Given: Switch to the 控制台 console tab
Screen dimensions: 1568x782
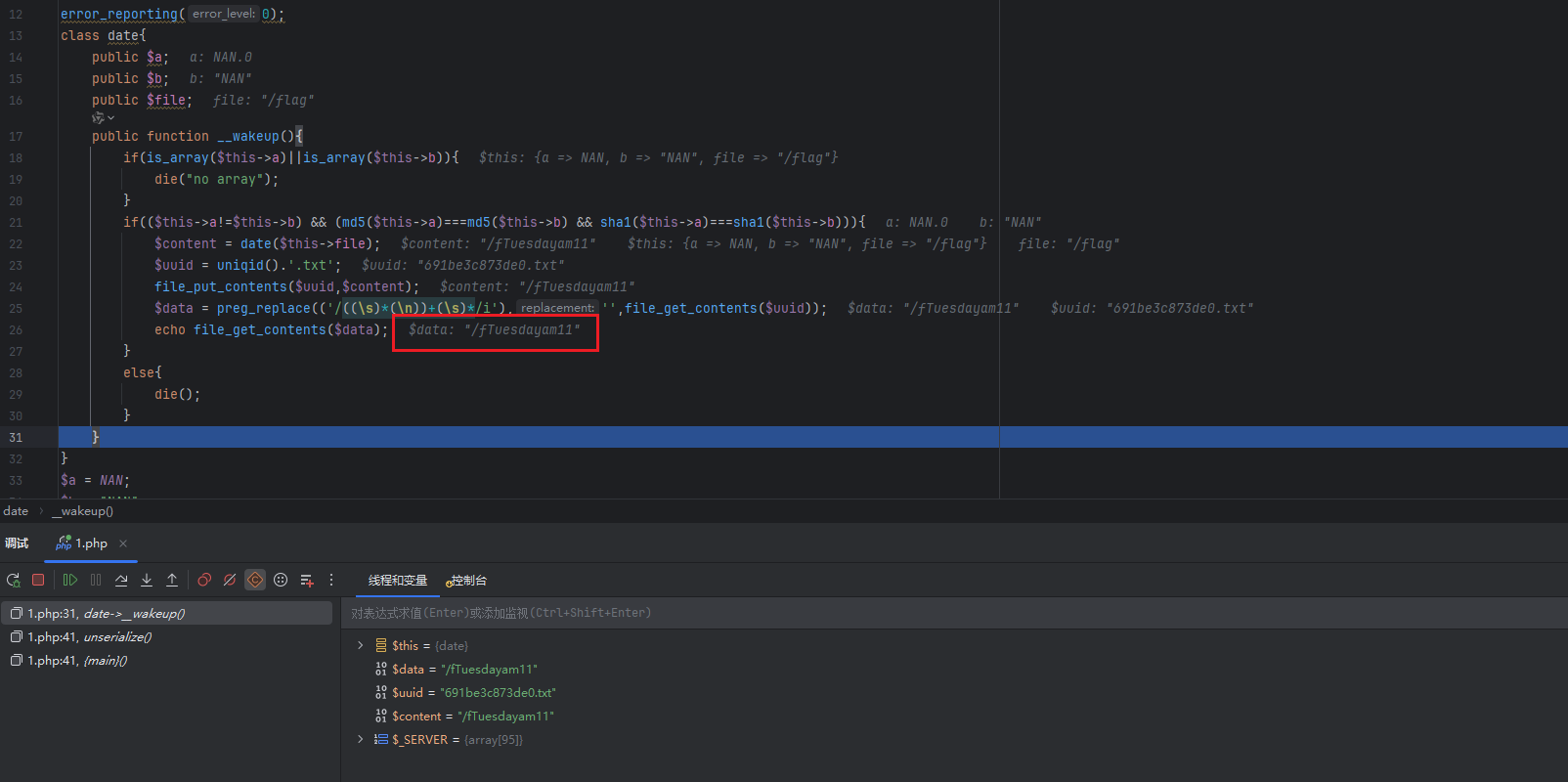Looking at the screenshot, I should click(466, 581).
